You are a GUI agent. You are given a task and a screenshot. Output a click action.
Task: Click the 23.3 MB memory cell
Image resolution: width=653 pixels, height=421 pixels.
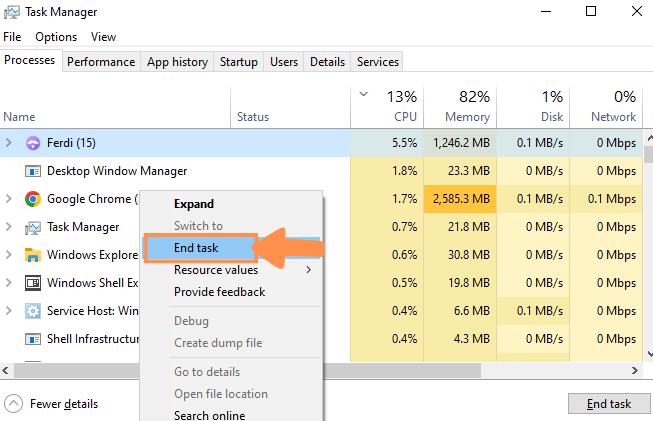pos(460,171)
